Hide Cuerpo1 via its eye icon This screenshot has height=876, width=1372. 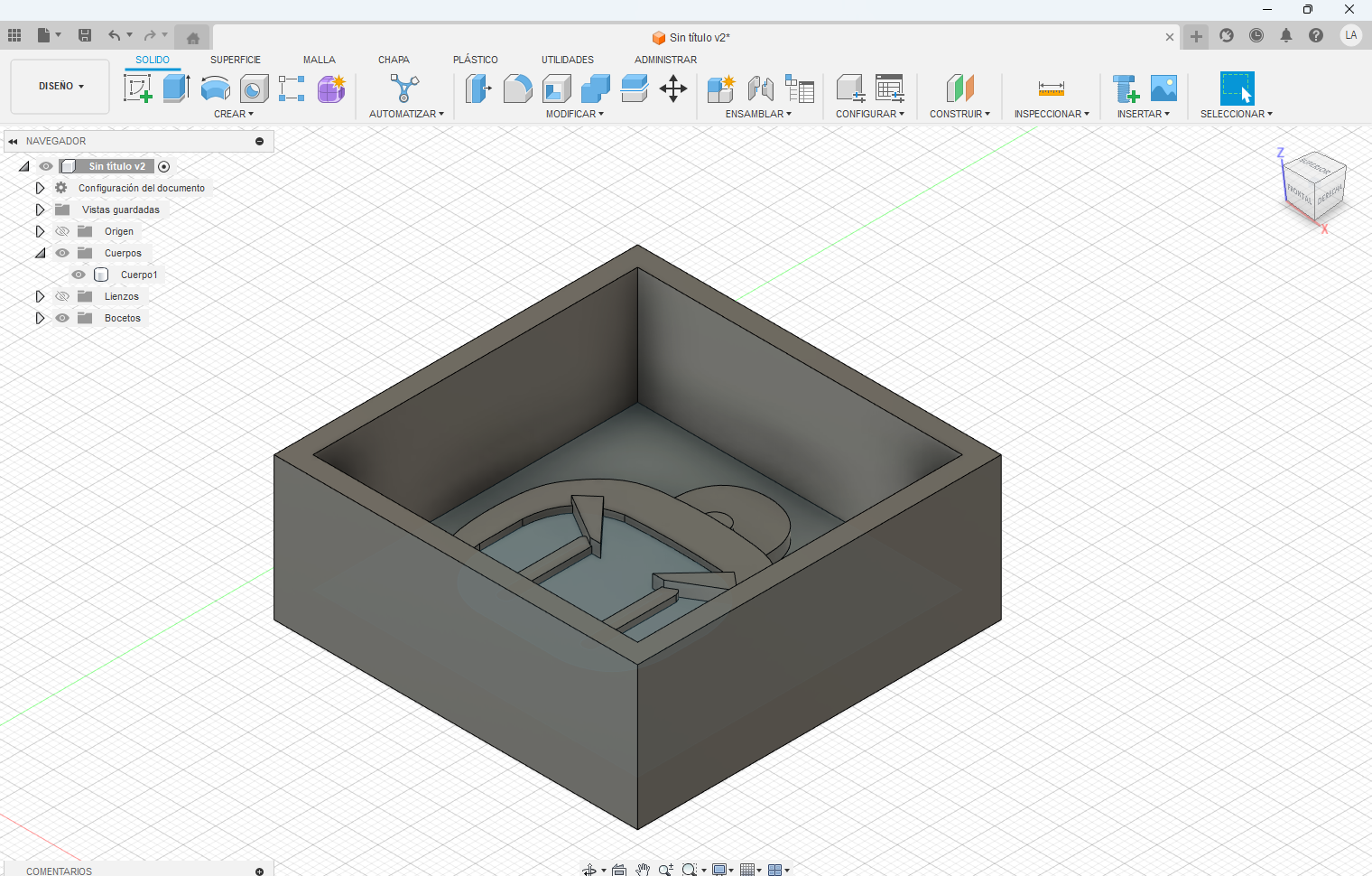point(79,275)
